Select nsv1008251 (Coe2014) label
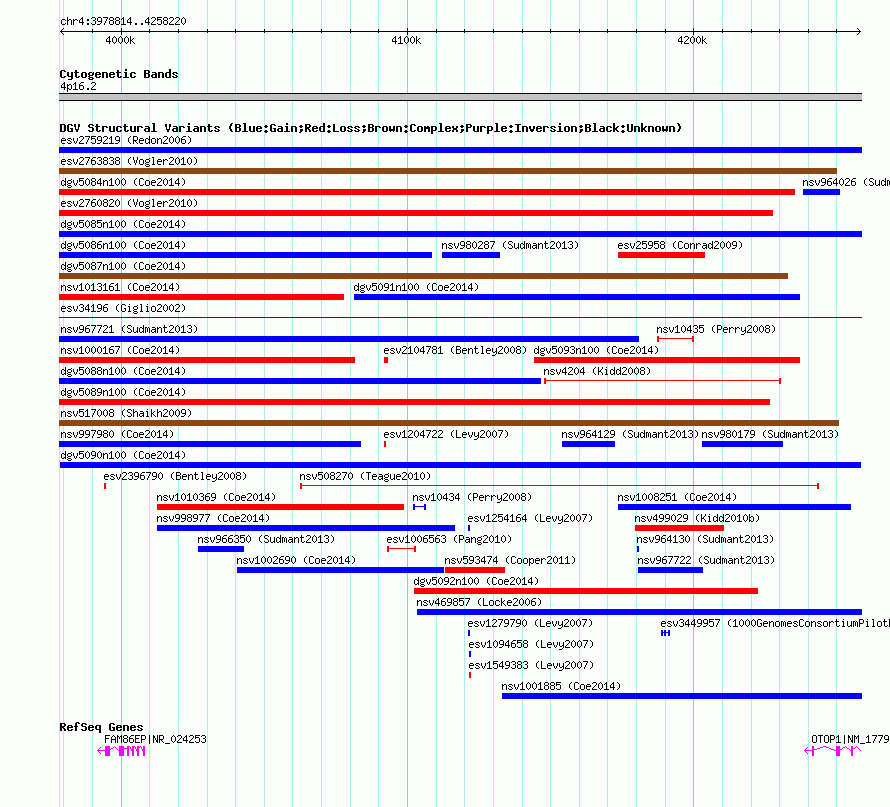This screenshot has height=807, width=890. pyautogui.click(x=677, y=497)
